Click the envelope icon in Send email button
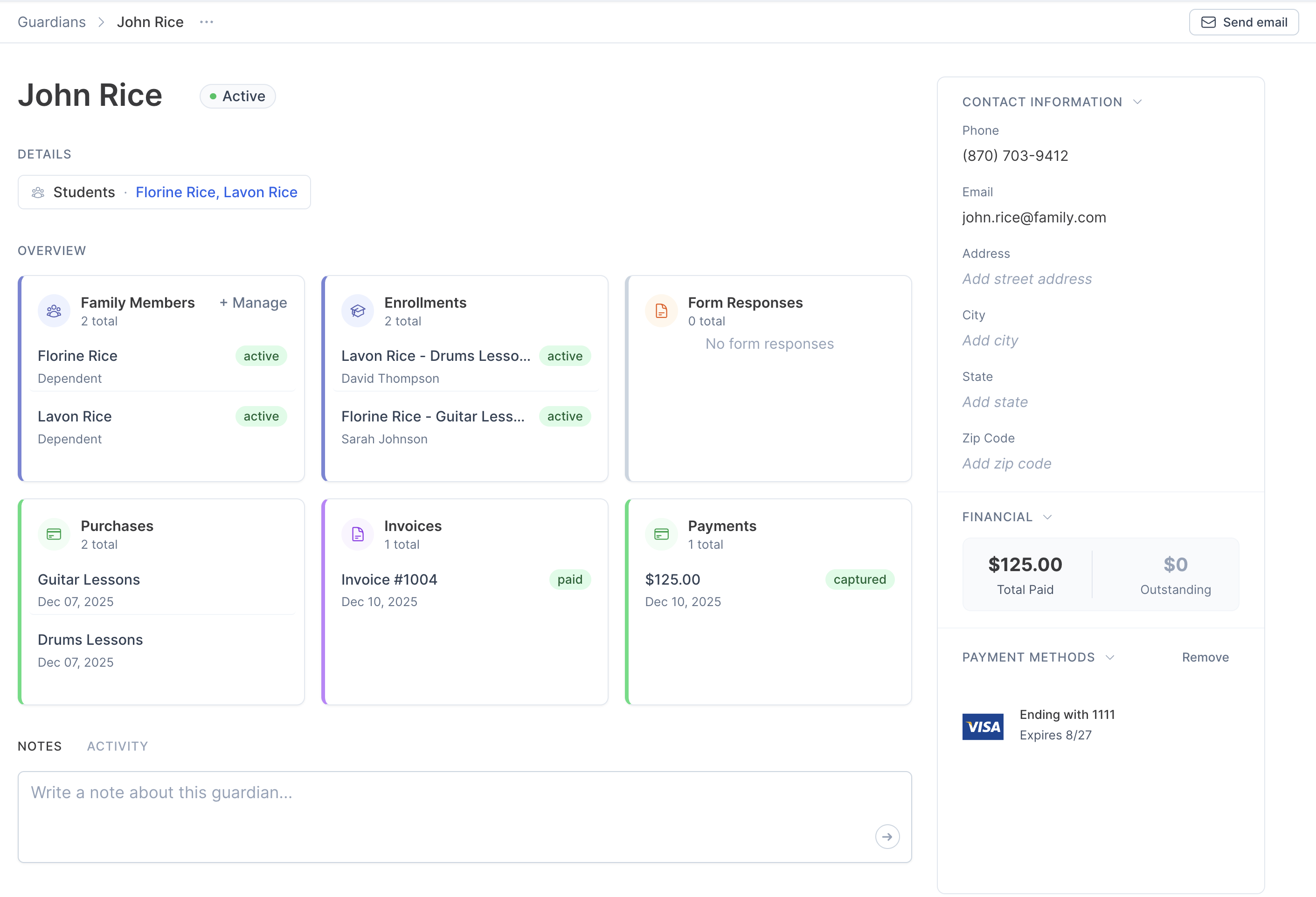This screenshot has width=1316, height=897. 1209,22
